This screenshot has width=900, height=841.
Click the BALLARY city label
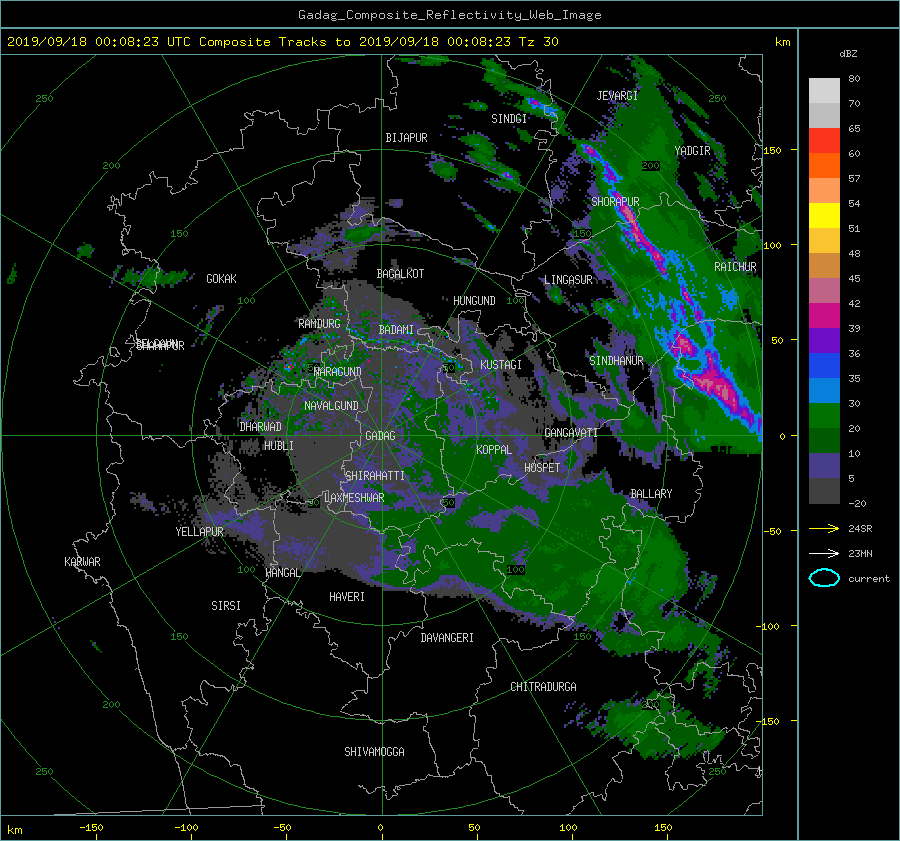pos(651,494)
